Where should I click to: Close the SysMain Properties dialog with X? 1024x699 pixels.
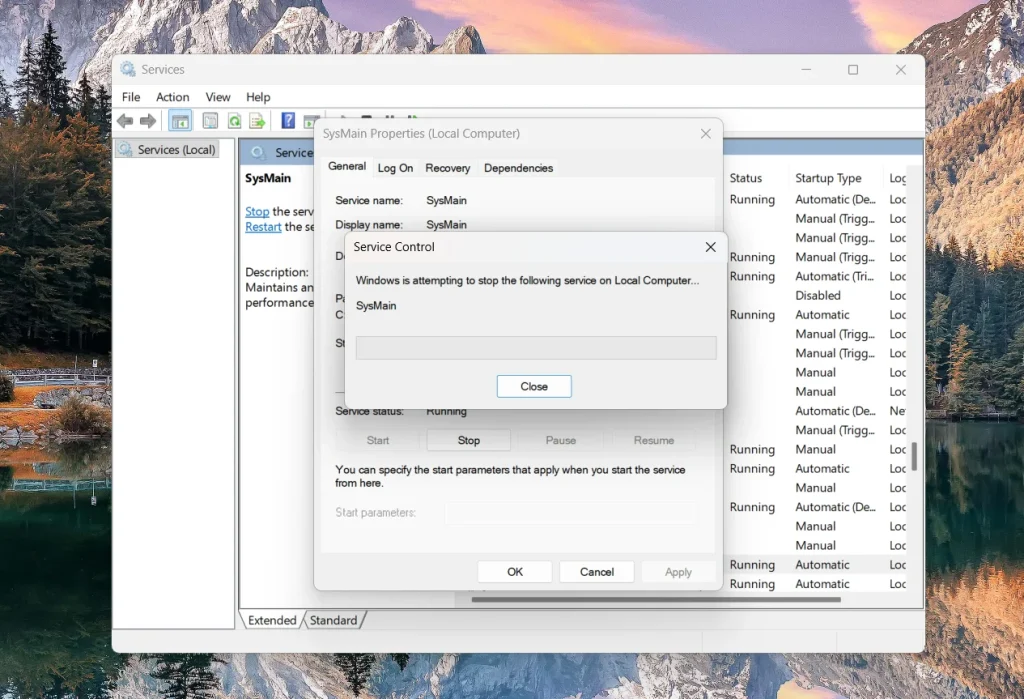(x=705, y=134)
